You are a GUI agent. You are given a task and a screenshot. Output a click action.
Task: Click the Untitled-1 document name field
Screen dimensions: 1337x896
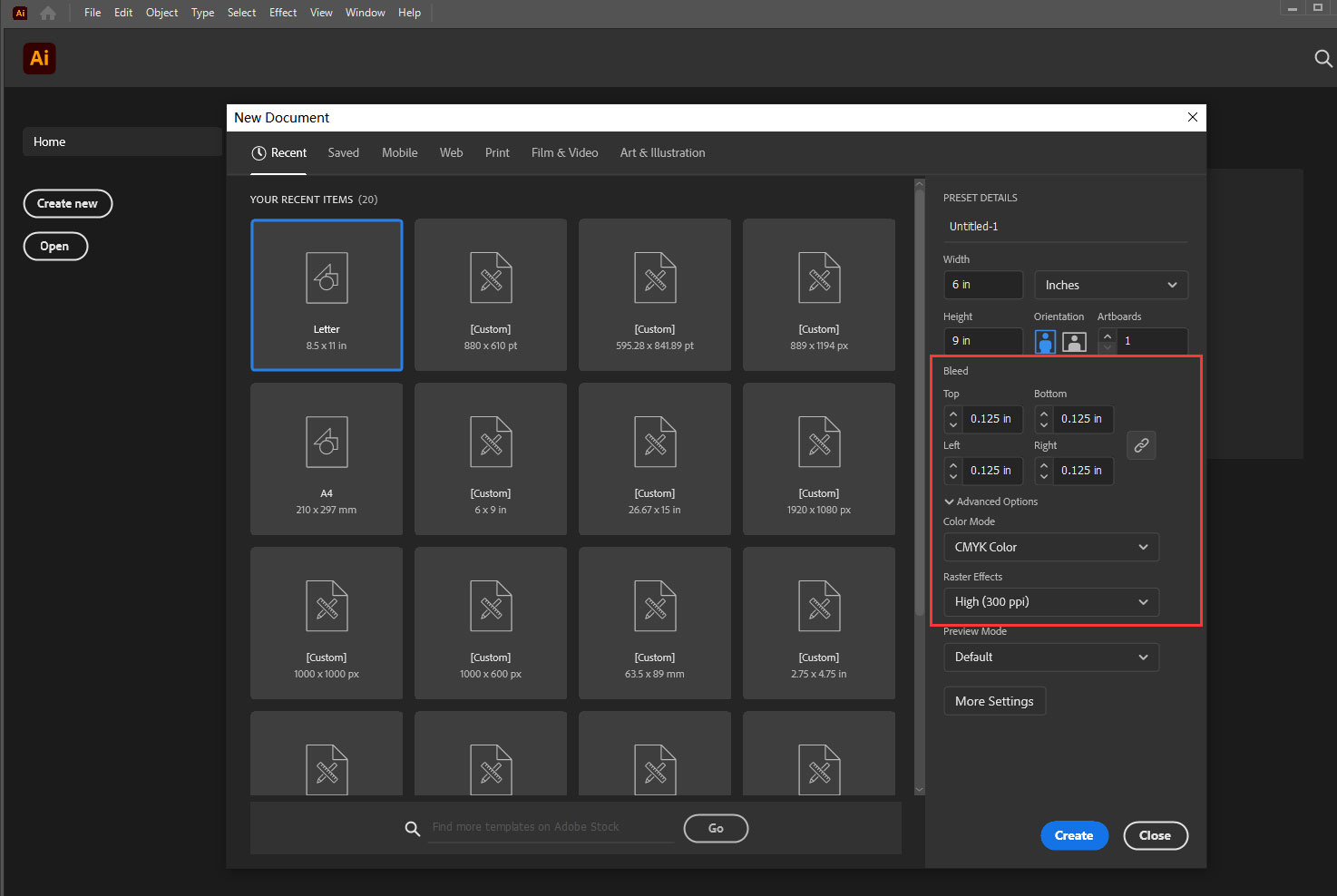tap(1065, 227)
